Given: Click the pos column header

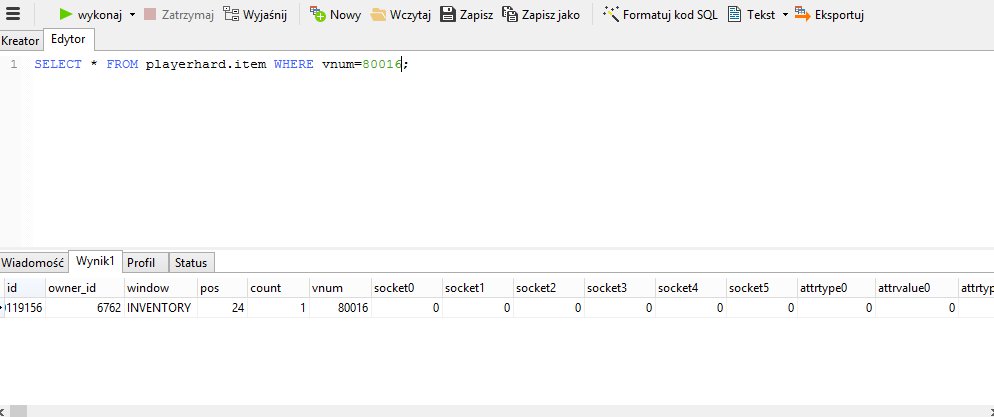Looking at the screenshot, I should [222, 288].
